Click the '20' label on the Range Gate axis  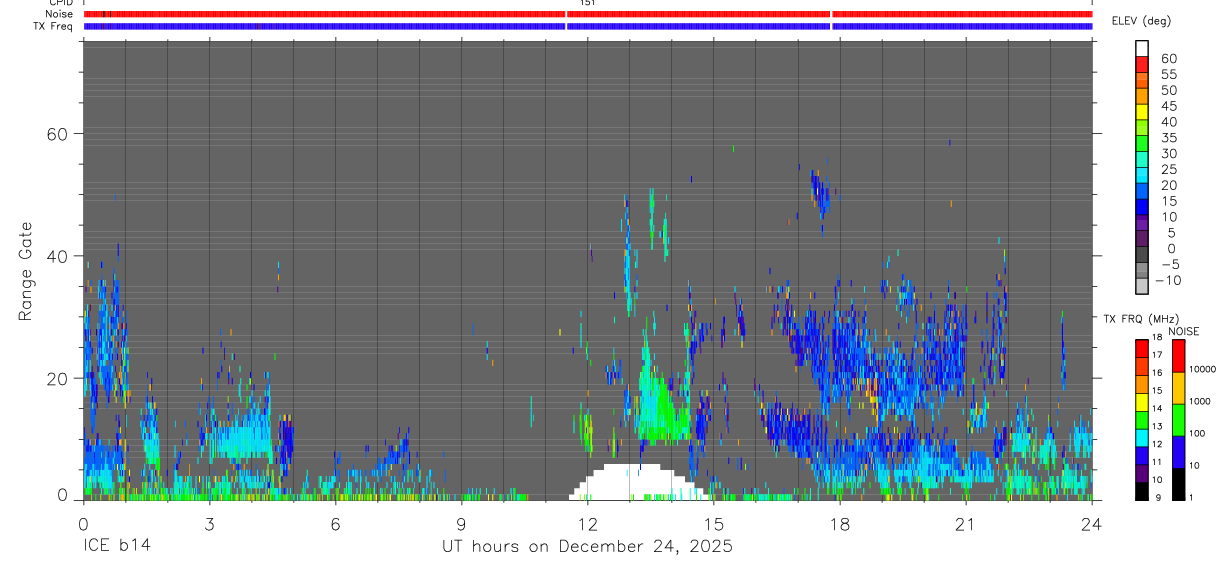[59, 378]
